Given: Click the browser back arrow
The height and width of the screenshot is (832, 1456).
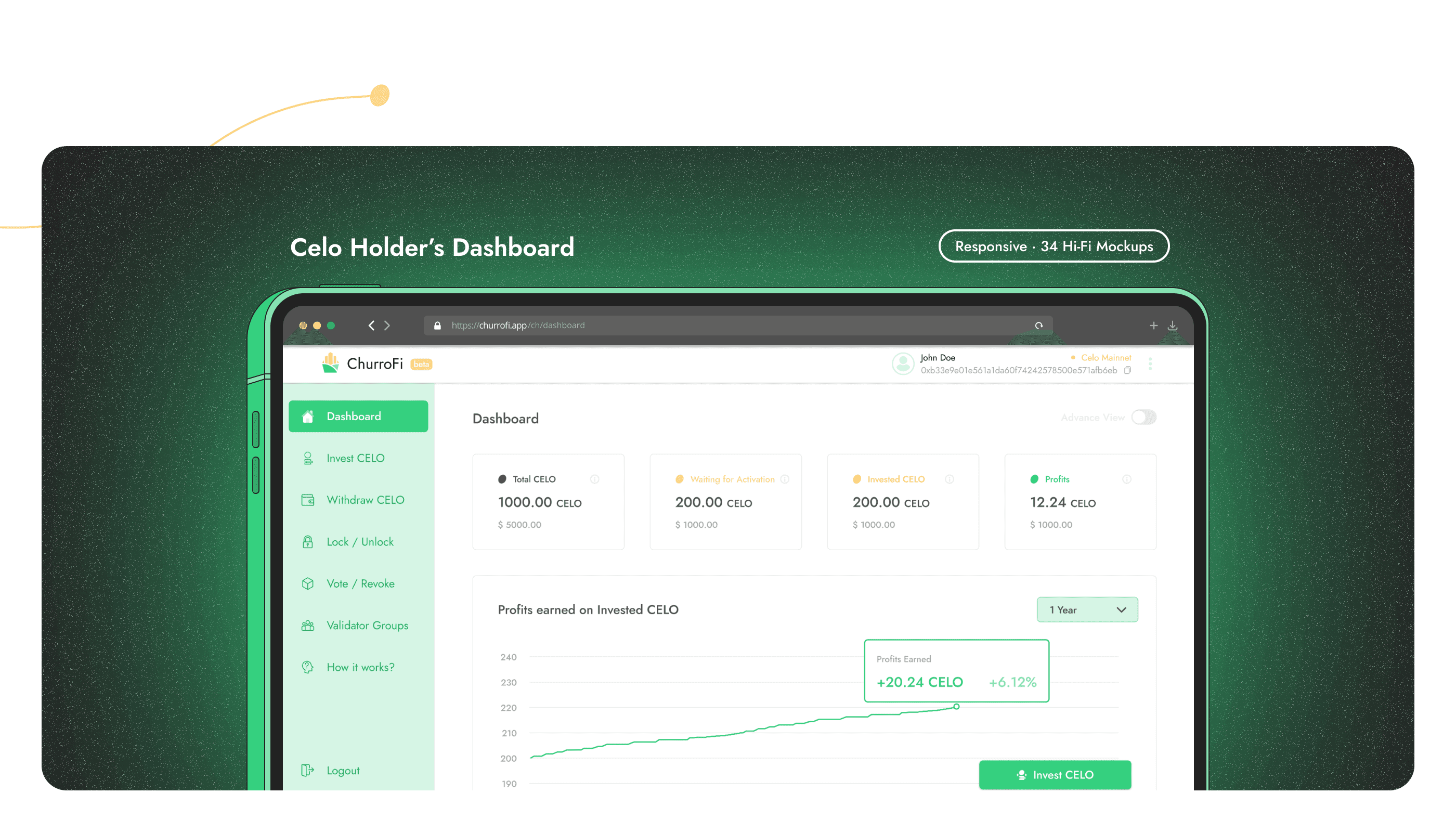Looking at the screenshot, I should point(371,326).
